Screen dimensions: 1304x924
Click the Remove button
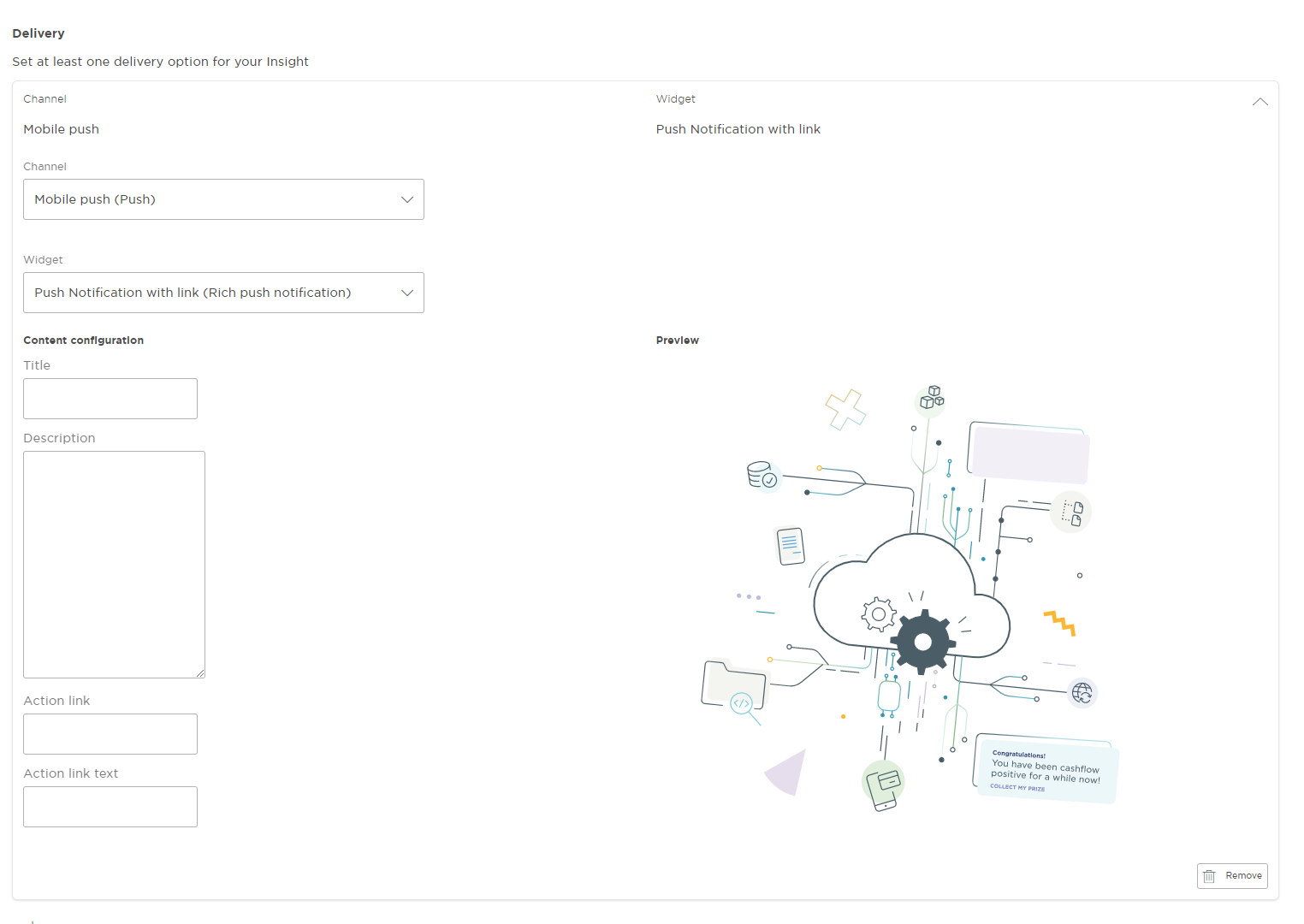coord(1232,876)
